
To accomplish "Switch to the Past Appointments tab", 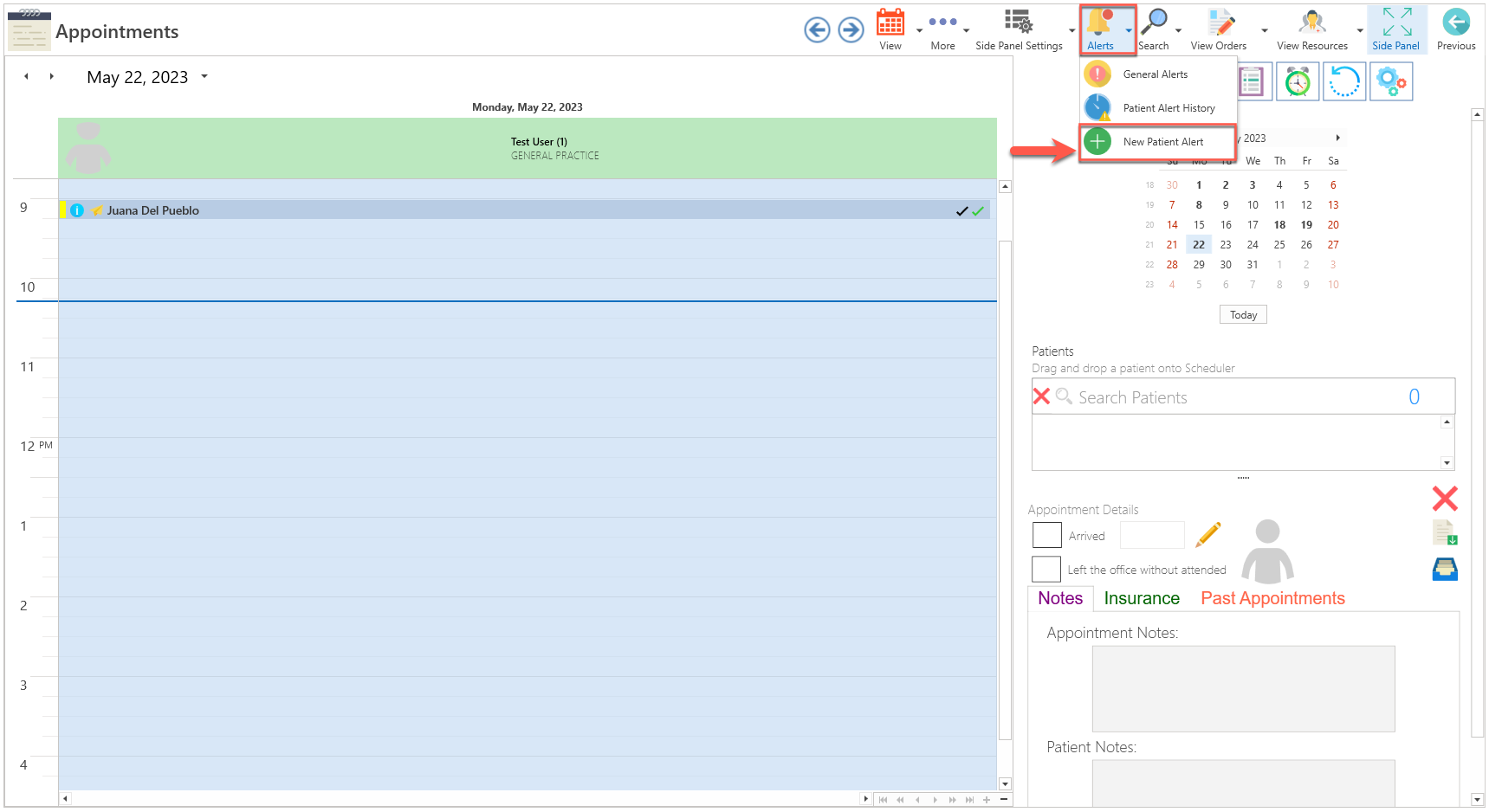I will point(1272,598).
